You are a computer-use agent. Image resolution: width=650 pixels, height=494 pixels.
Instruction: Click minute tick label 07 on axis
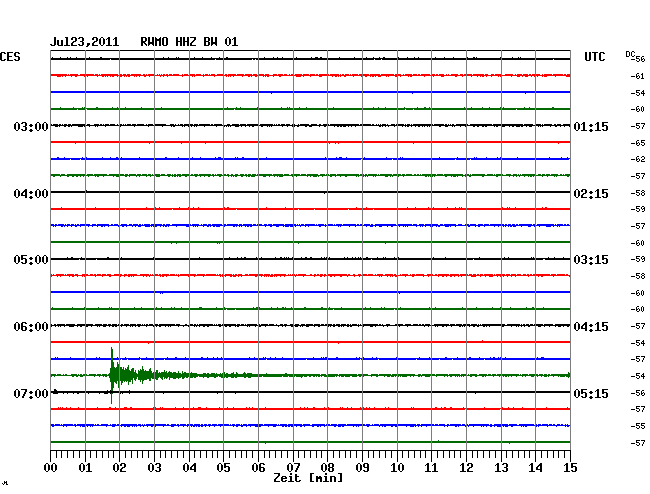click(293, 468)
